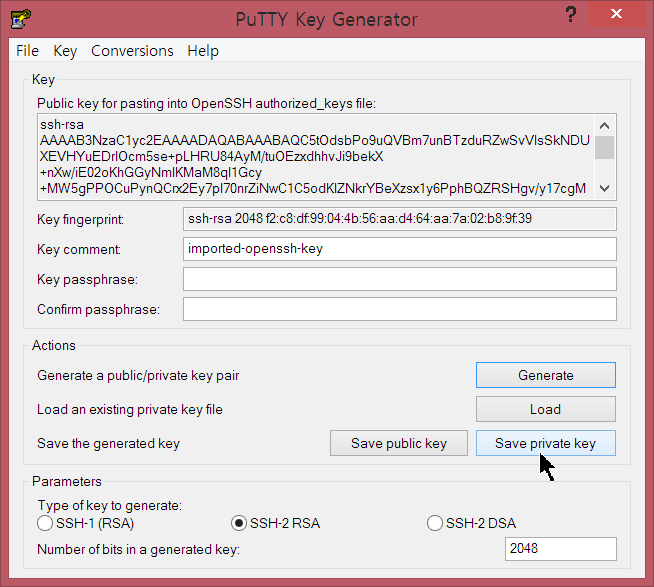The width and height of the screenshot is (654, 587).
Task: Click the question mark help button
Action: point(571,15)
